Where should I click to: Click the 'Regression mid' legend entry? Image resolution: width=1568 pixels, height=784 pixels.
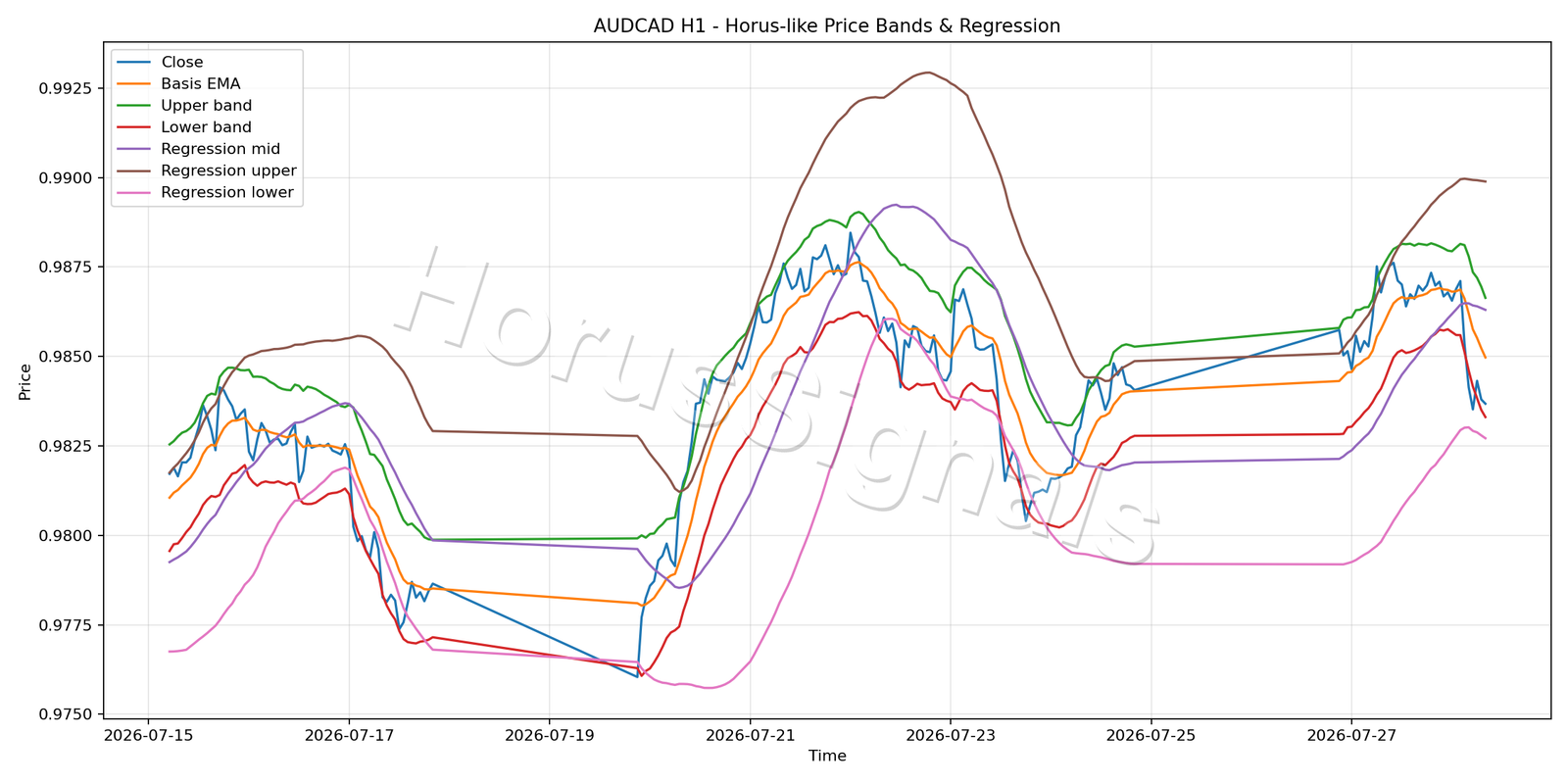(220, 149)
